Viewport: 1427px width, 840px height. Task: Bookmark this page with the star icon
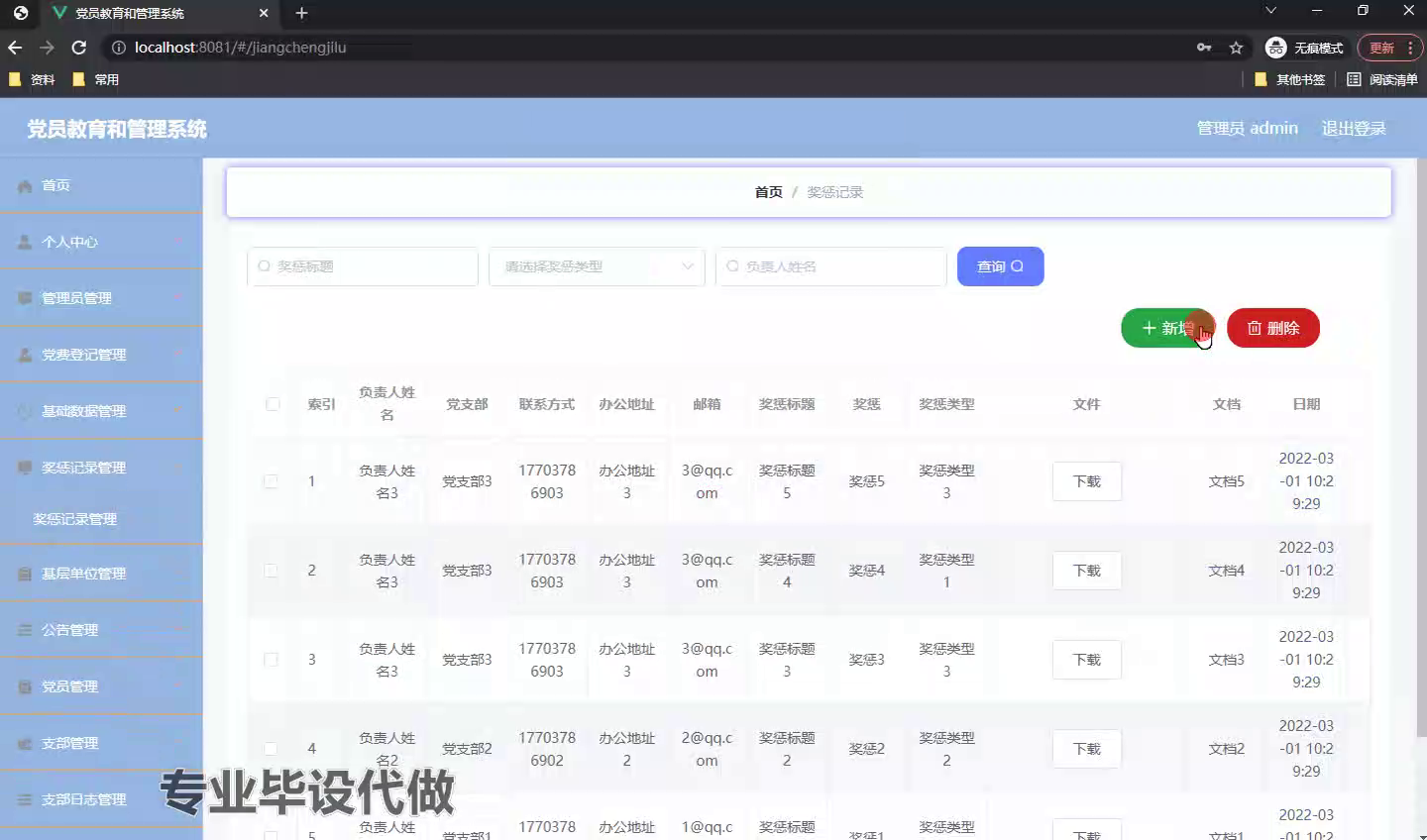coord(1236,48)
